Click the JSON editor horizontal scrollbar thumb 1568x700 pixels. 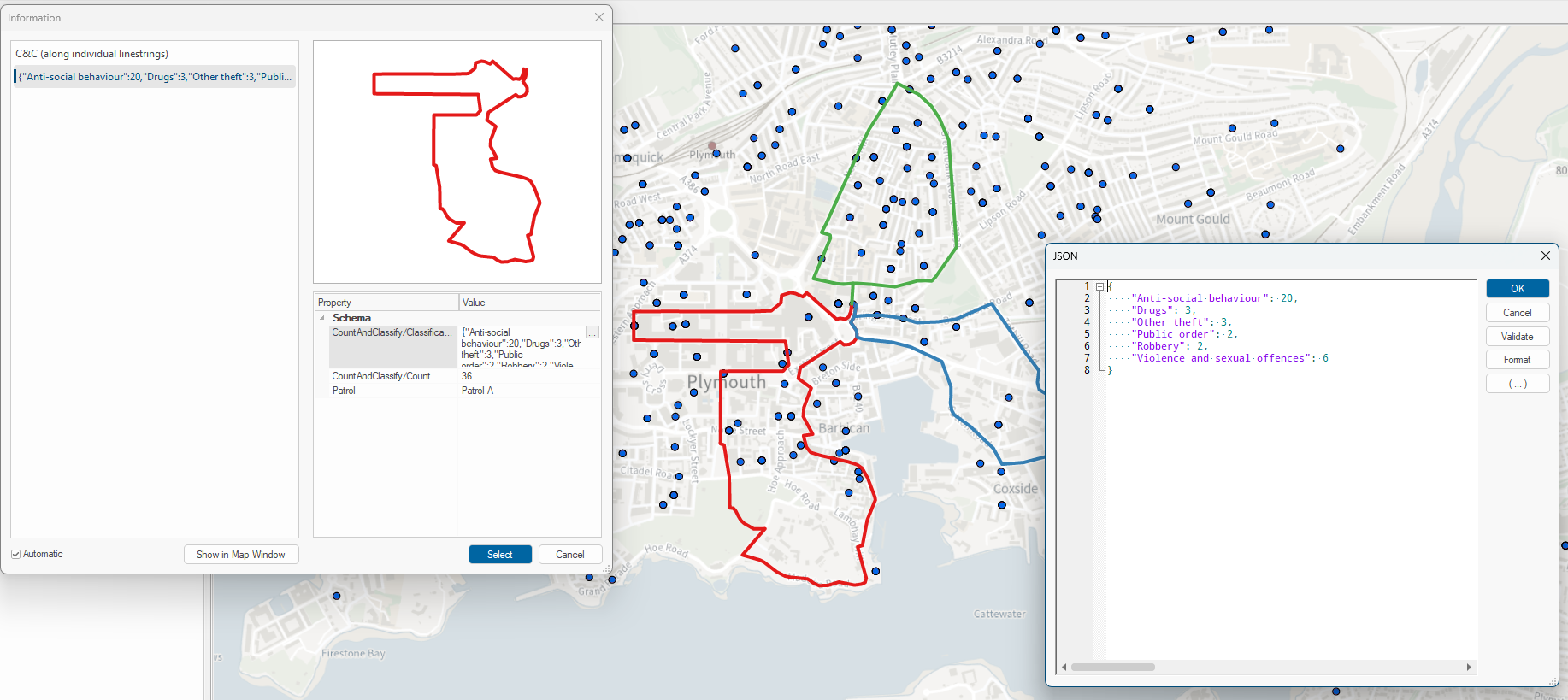[1113, 667]
